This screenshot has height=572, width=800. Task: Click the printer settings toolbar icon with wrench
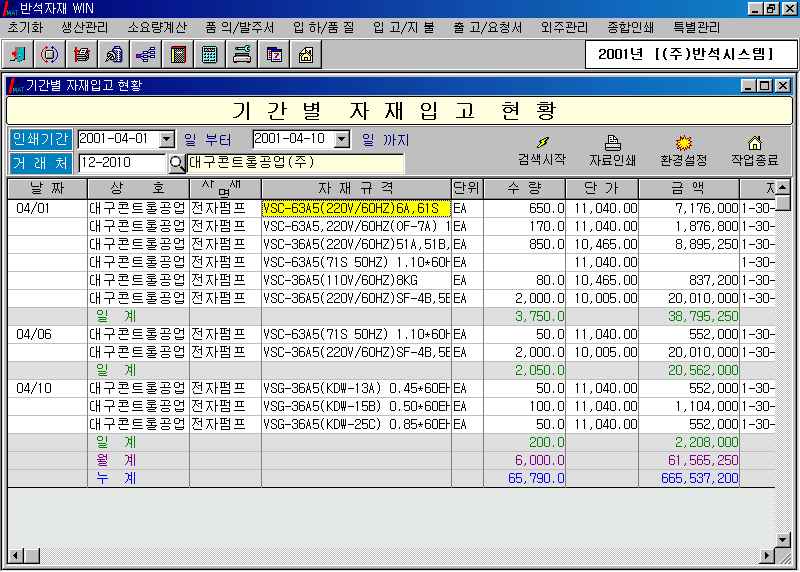242,54
